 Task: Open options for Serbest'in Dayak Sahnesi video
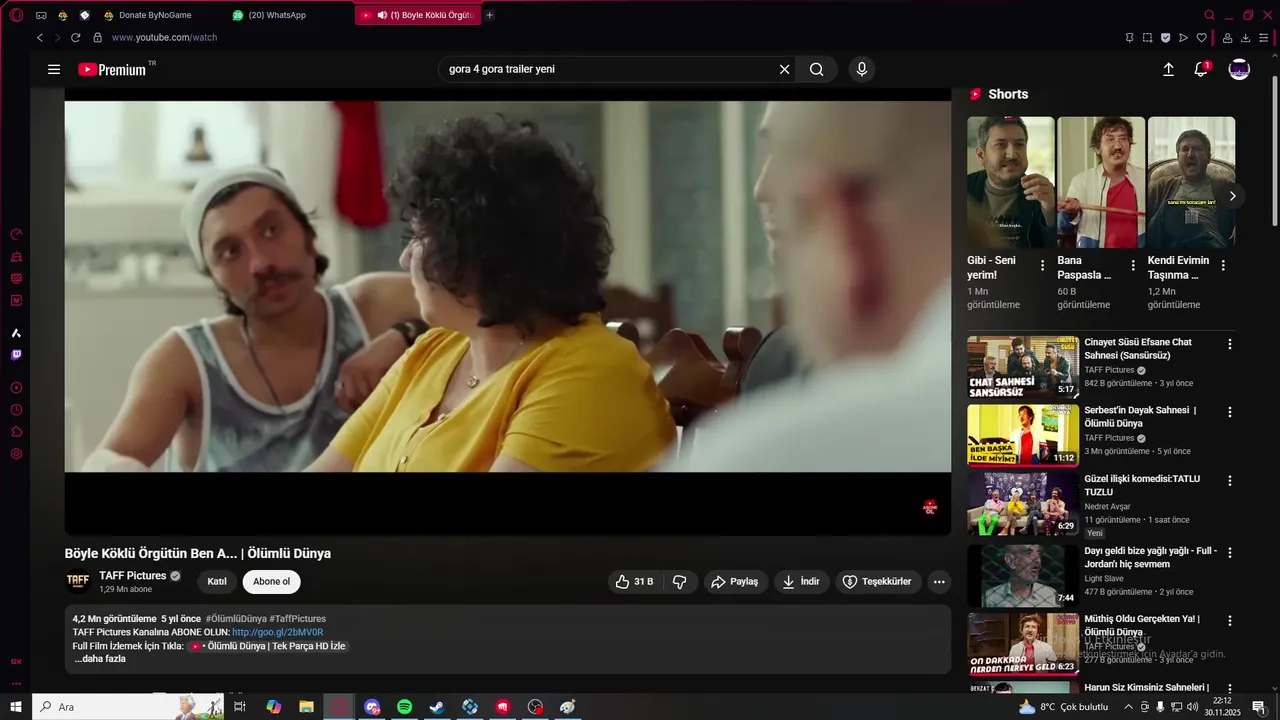[x=1230, y=412]
